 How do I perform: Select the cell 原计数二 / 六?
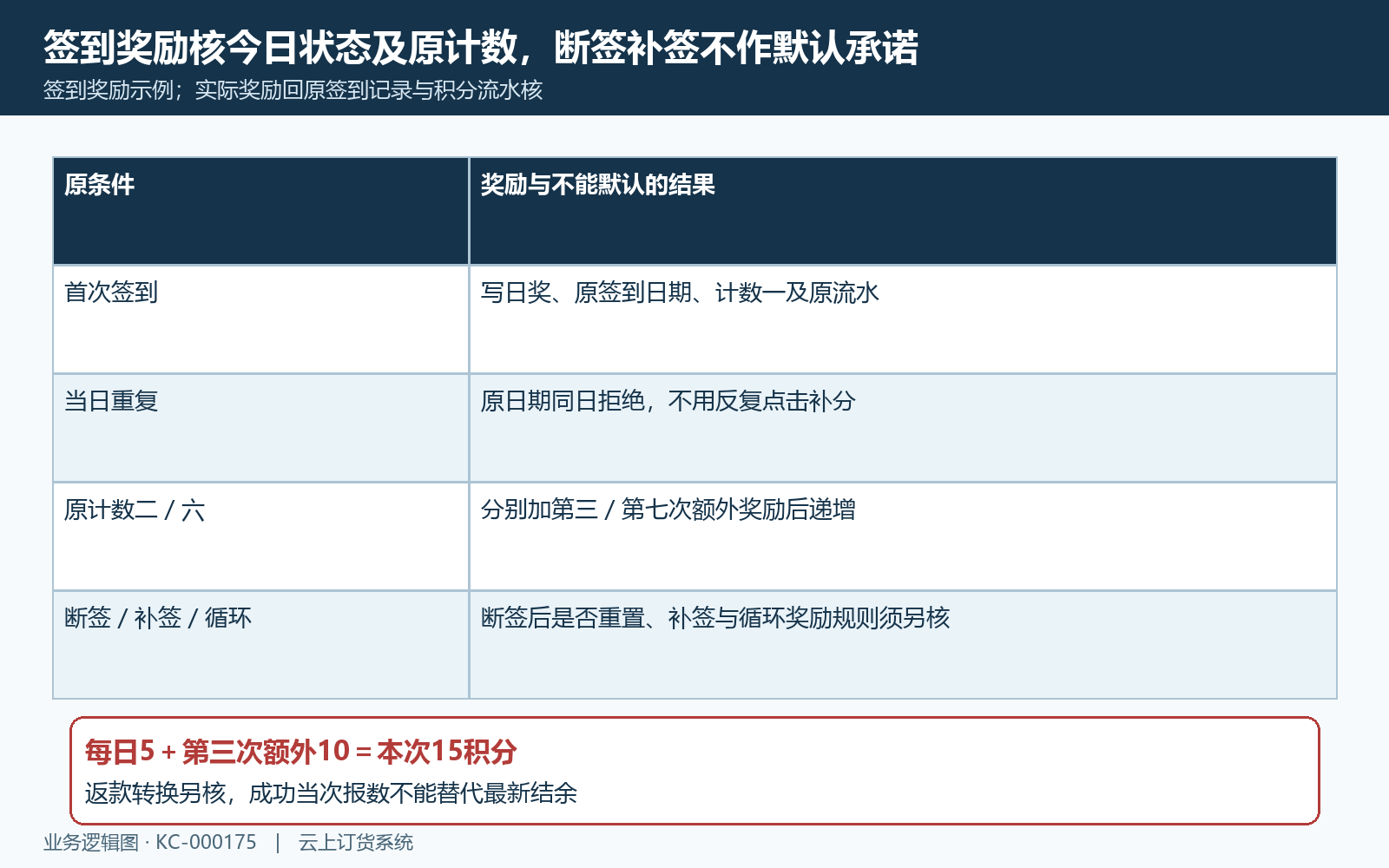coord(260,536)
